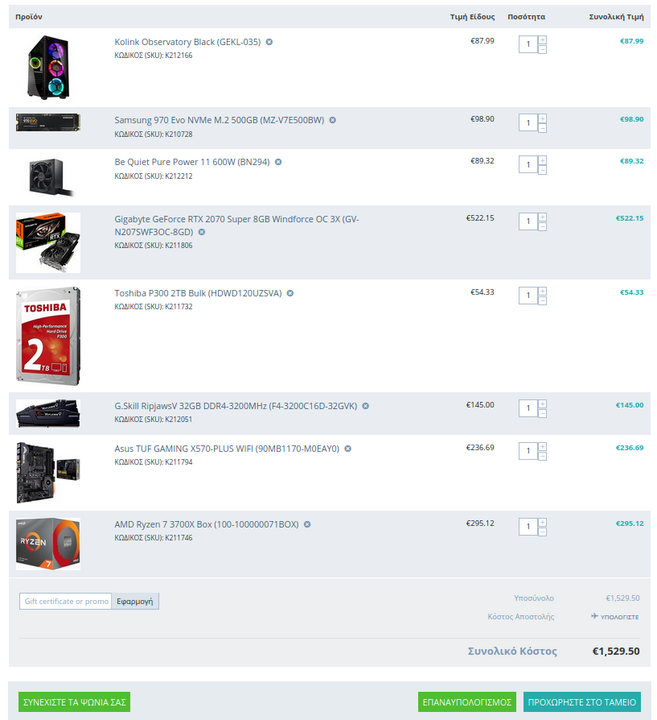657x720 pixels.
Task: Increase quantity of Kolink Observatory case
Action: (x=542, y=40)
